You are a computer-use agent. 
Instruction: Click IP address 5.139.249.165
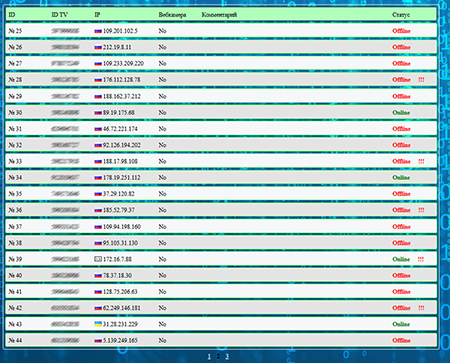coord(120,340)
